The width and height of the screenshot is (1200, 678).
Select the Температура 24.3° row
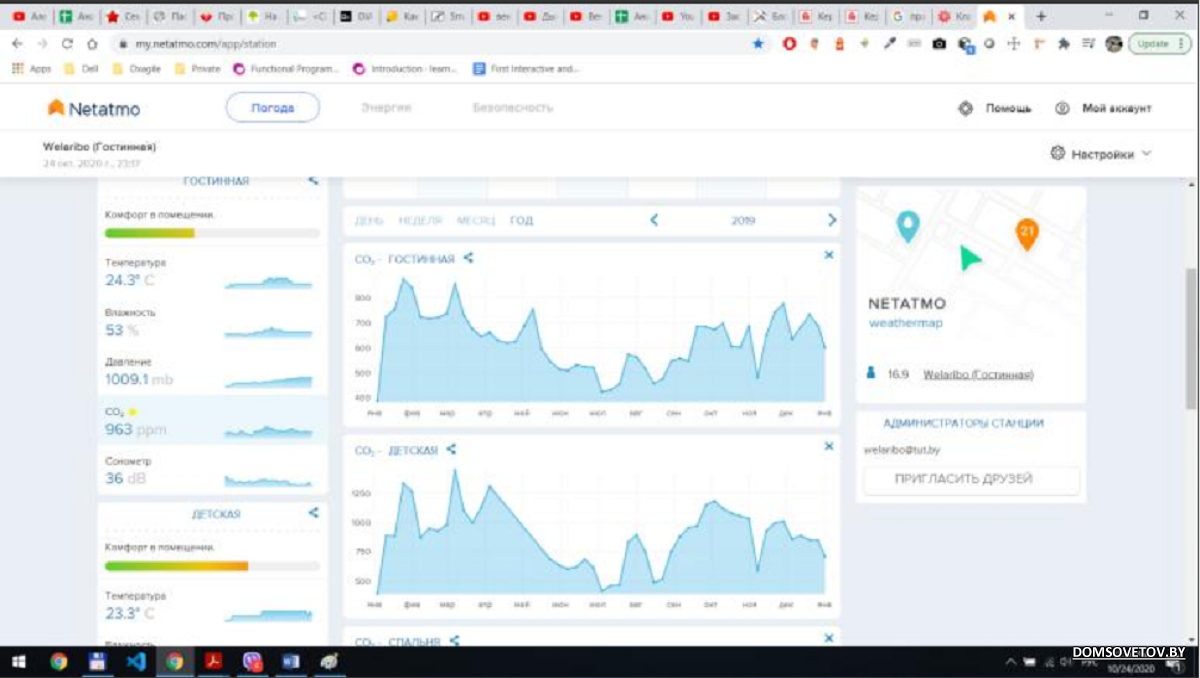212,273
